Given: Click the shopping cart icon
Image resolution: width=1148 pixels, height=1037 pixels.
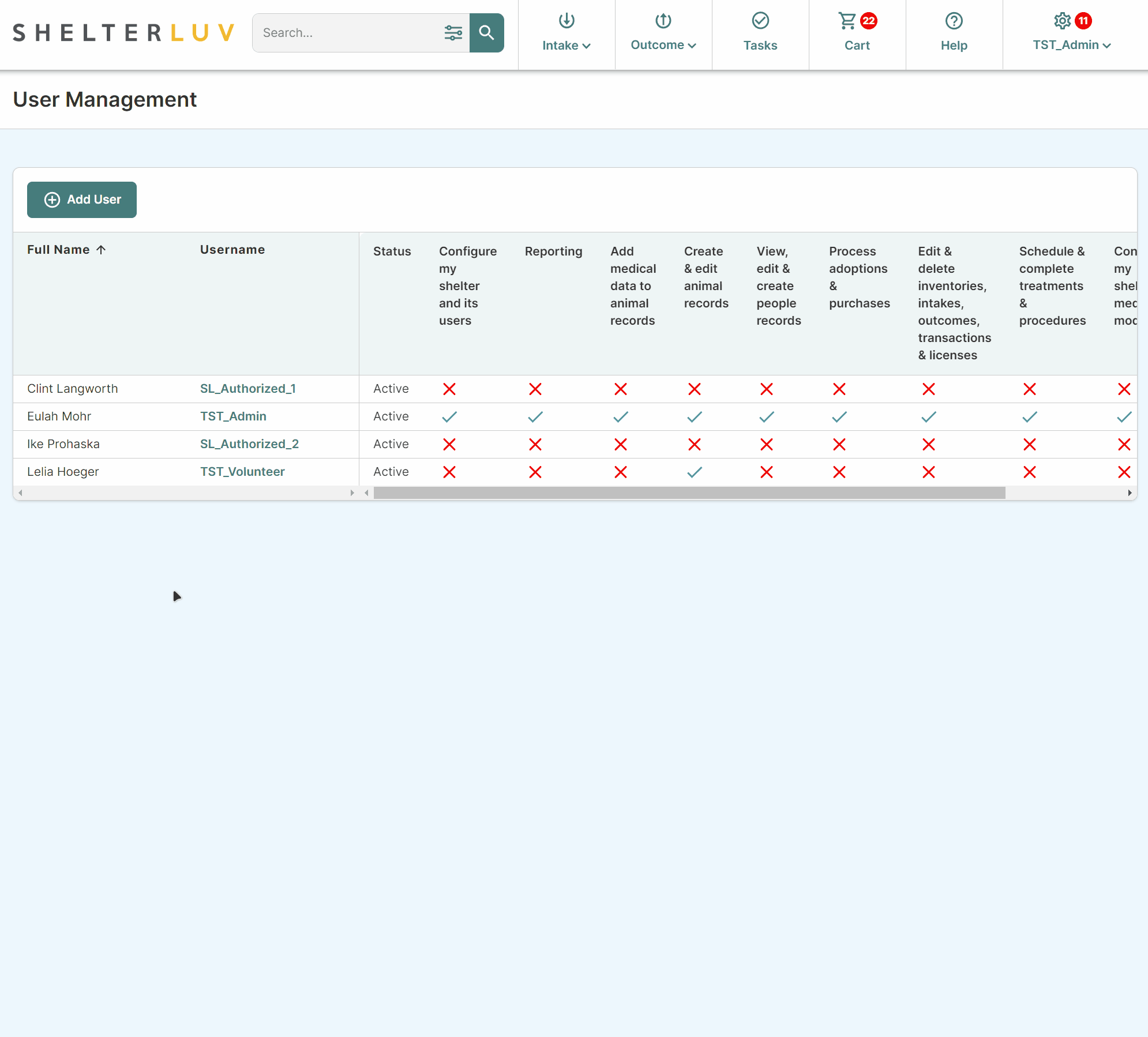Looking at the screenshot, I should pyautogui.click(x=847, y=21).
